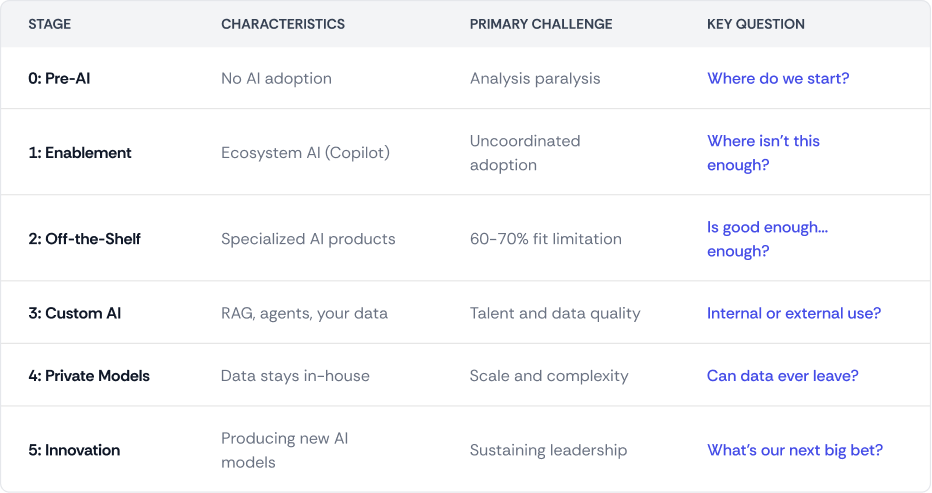Follow the 'Internal or external use?' link
This screenshot has width=932, height=493.
[793, 313]
